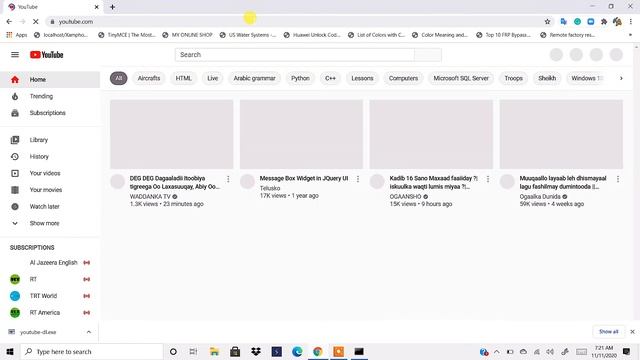The height and width of the screenshot is (360, 640).
Task: Open the Apps bookmarks shortcut
Action: point(17,35)
